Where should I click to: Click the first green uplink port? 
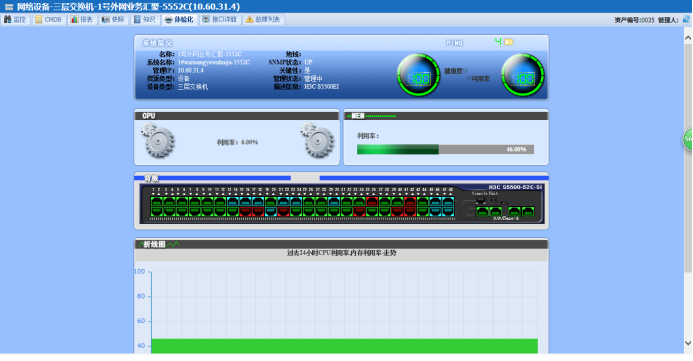coord(483,211)
